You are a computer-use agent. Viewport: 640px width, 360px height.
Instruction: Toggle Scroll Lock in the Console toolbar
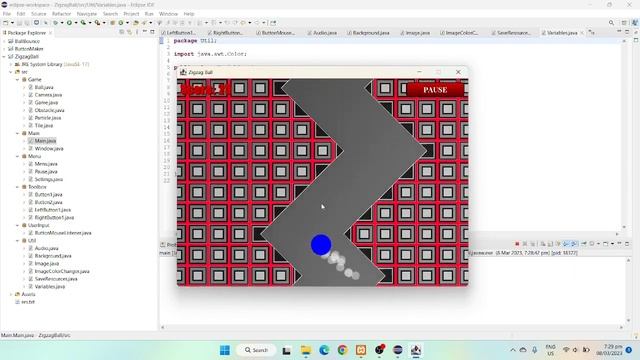[550, 244]
